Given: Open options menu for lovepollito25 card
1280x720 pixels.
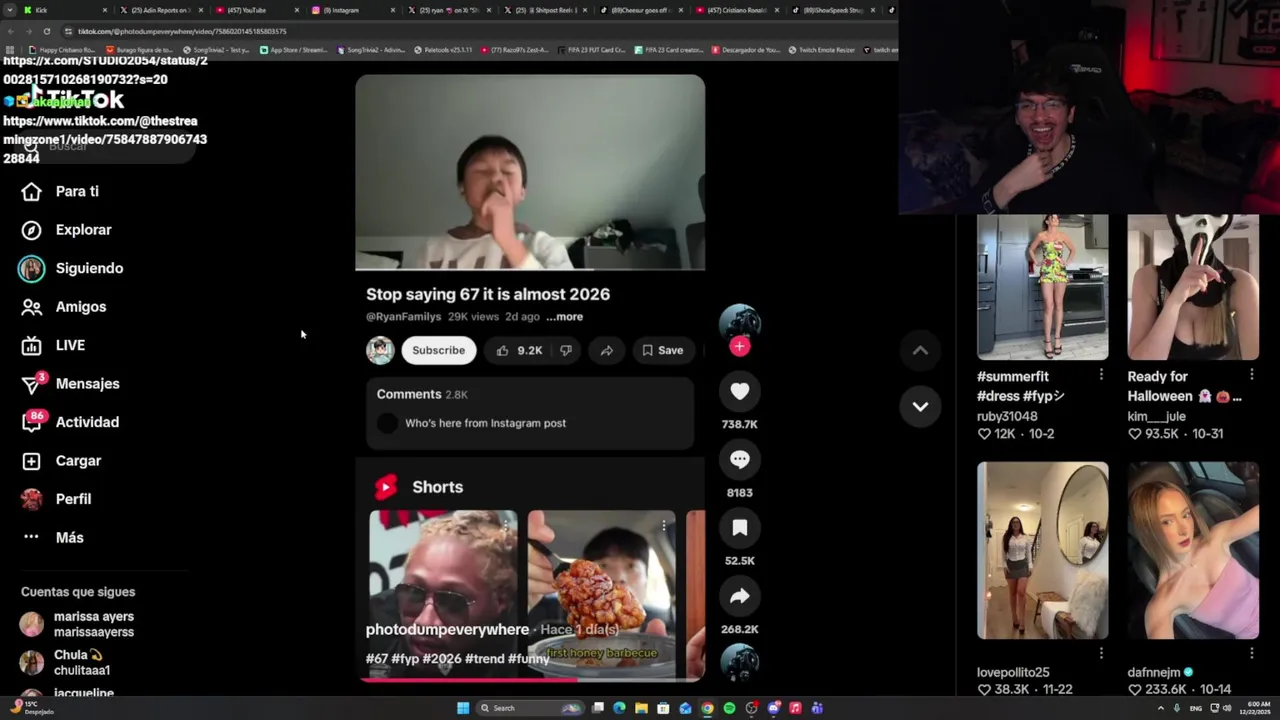Looking at the screenshot, I should pos(1101,653).
